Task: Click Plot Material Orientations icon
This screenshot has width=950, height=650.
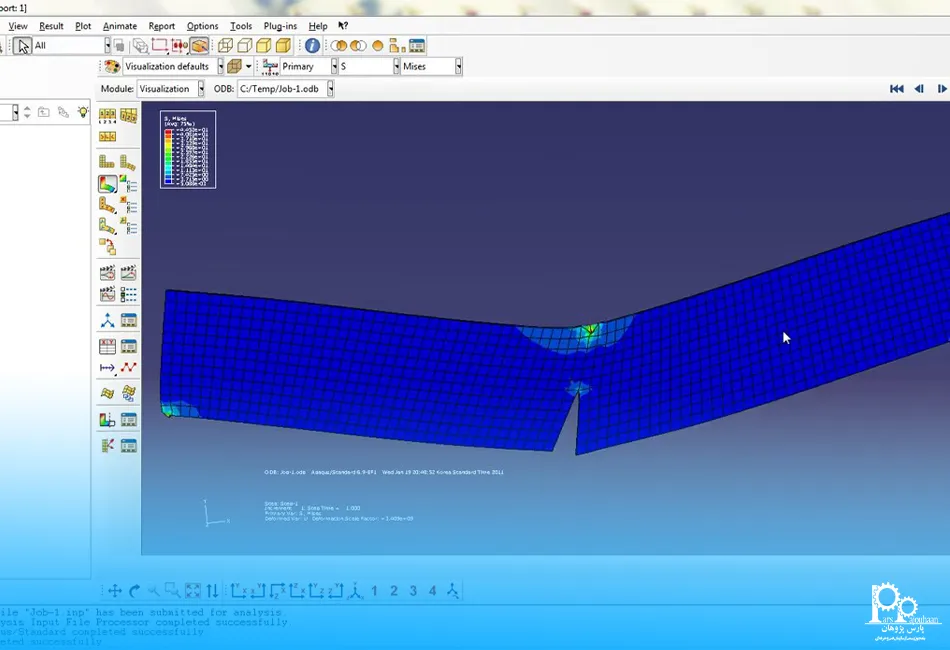Action: tap(107, 226)
